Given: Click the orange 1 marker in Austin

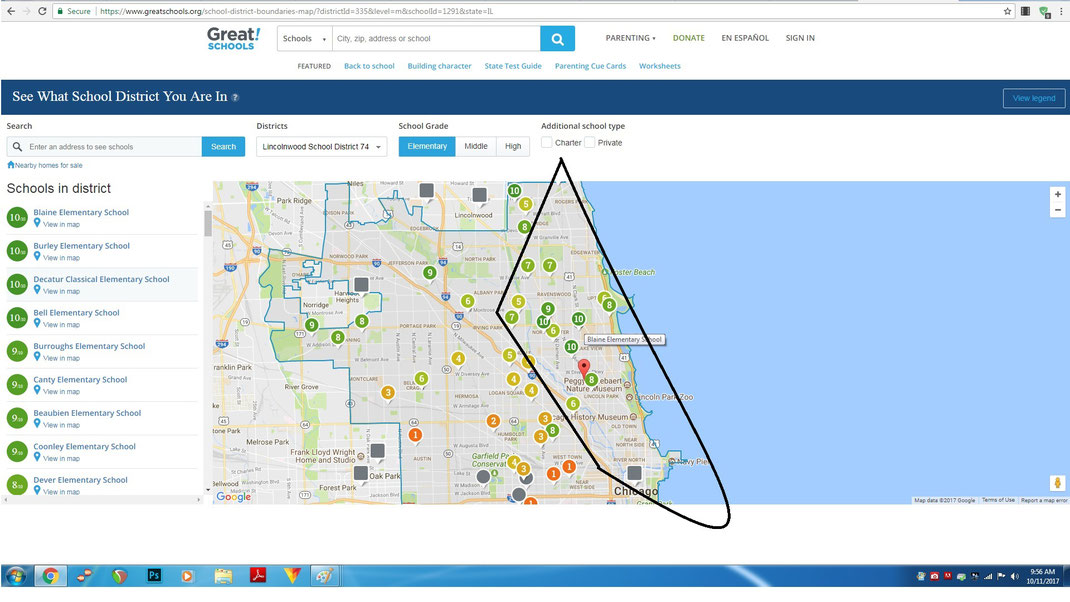Looking at the screenshot, I should pos(415,435).
